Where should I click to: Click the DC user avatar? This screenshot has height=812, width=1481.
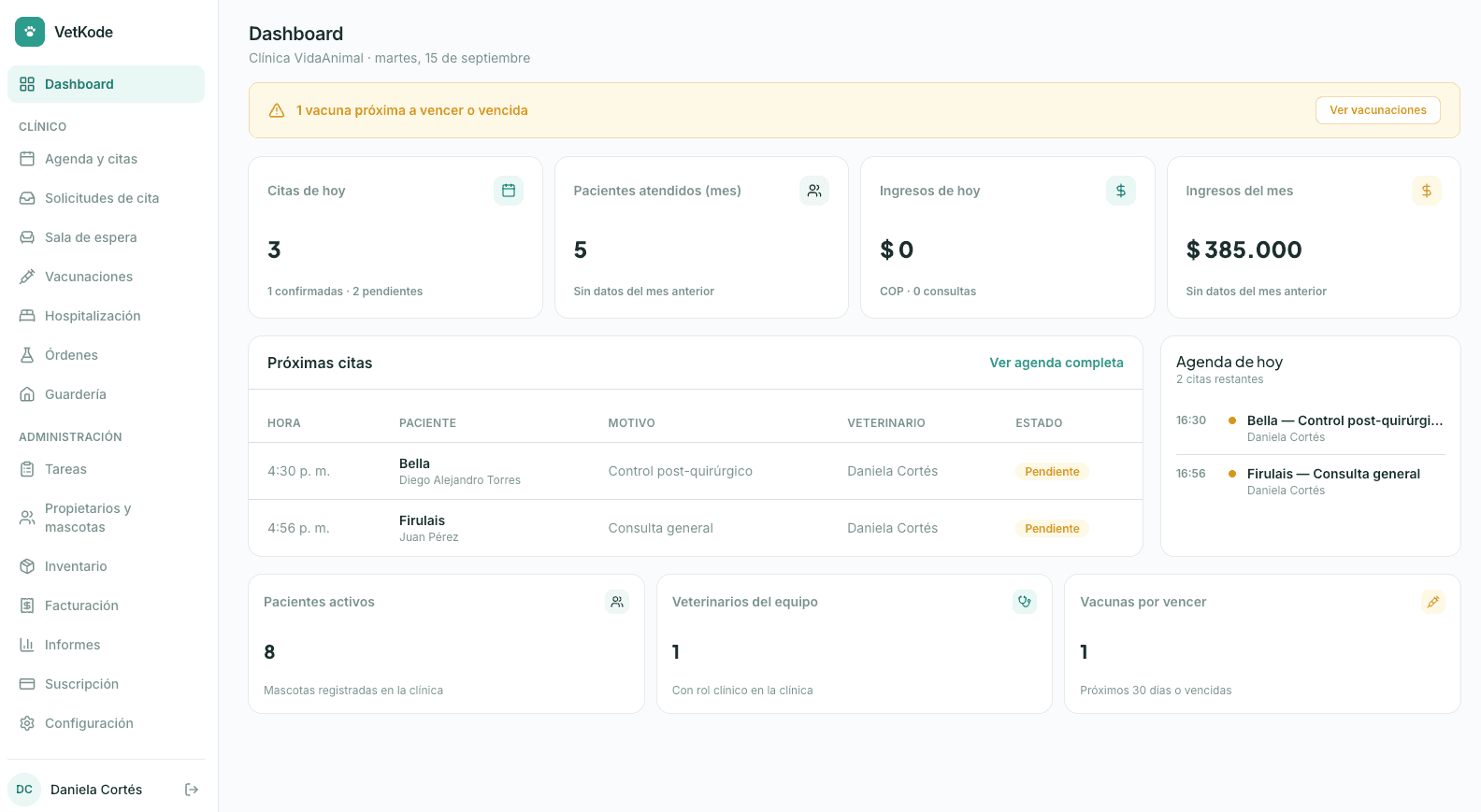coord(24,790)
